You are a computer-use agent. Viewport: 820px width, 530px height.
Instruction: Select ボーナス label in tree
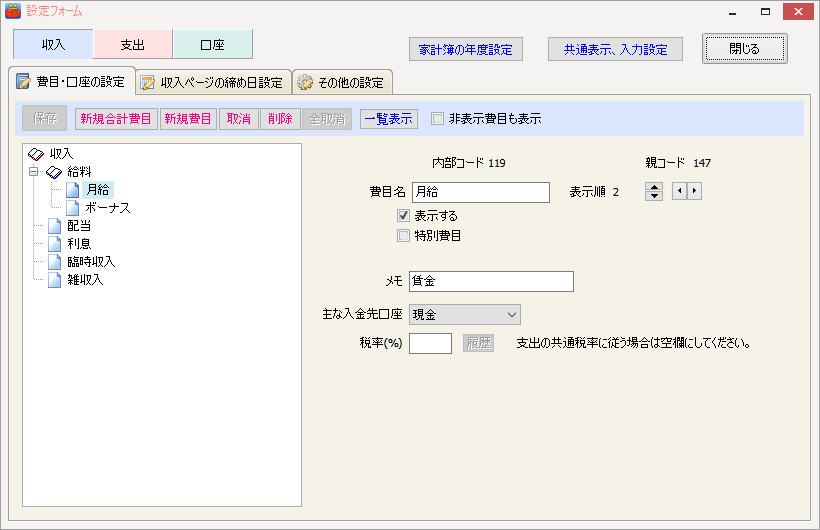[108, 208]
